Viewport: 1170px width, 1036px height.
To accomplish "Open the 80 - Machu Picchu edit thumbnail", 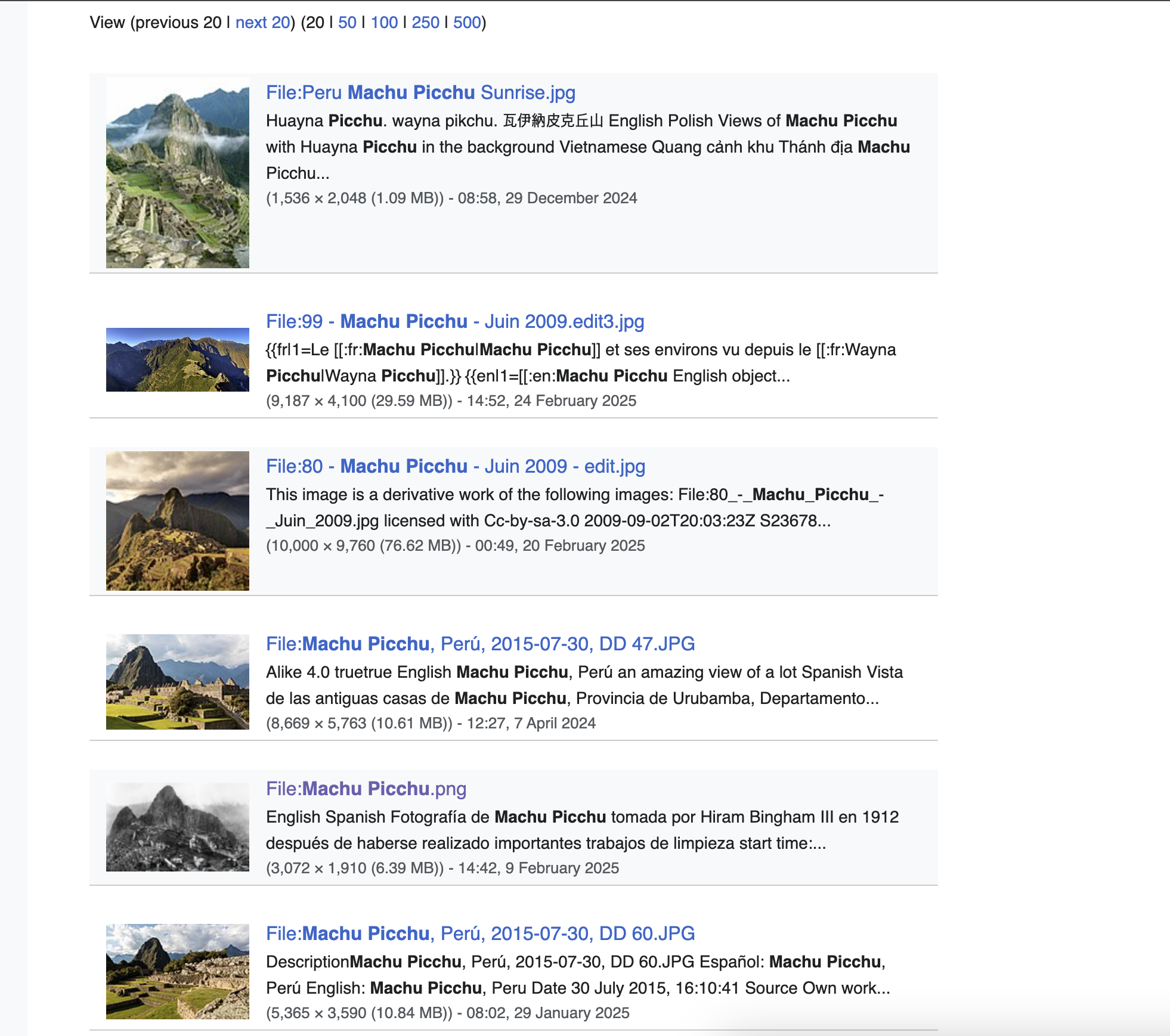I will click(177, 521).
